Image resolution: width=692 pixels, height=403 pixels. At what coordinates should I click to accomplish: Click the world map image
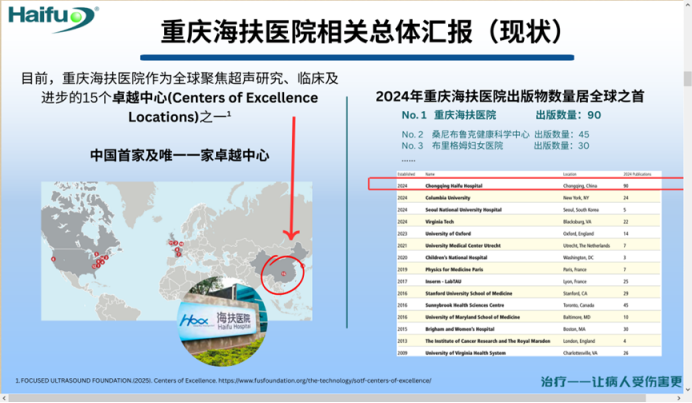tap(177, 251)
